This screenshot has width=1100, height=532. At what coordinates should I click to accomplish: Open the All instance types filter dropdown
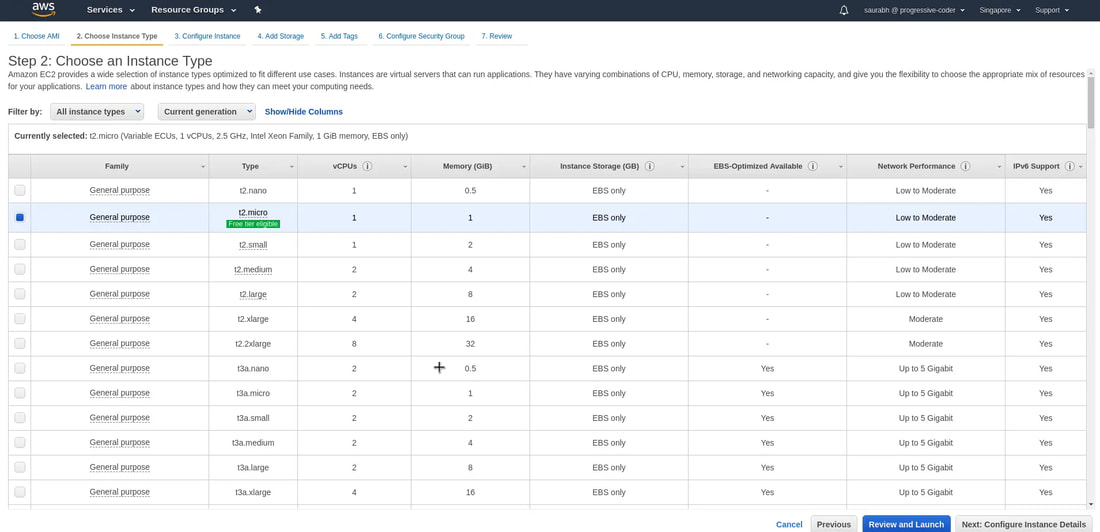click(x=96, y=112)
